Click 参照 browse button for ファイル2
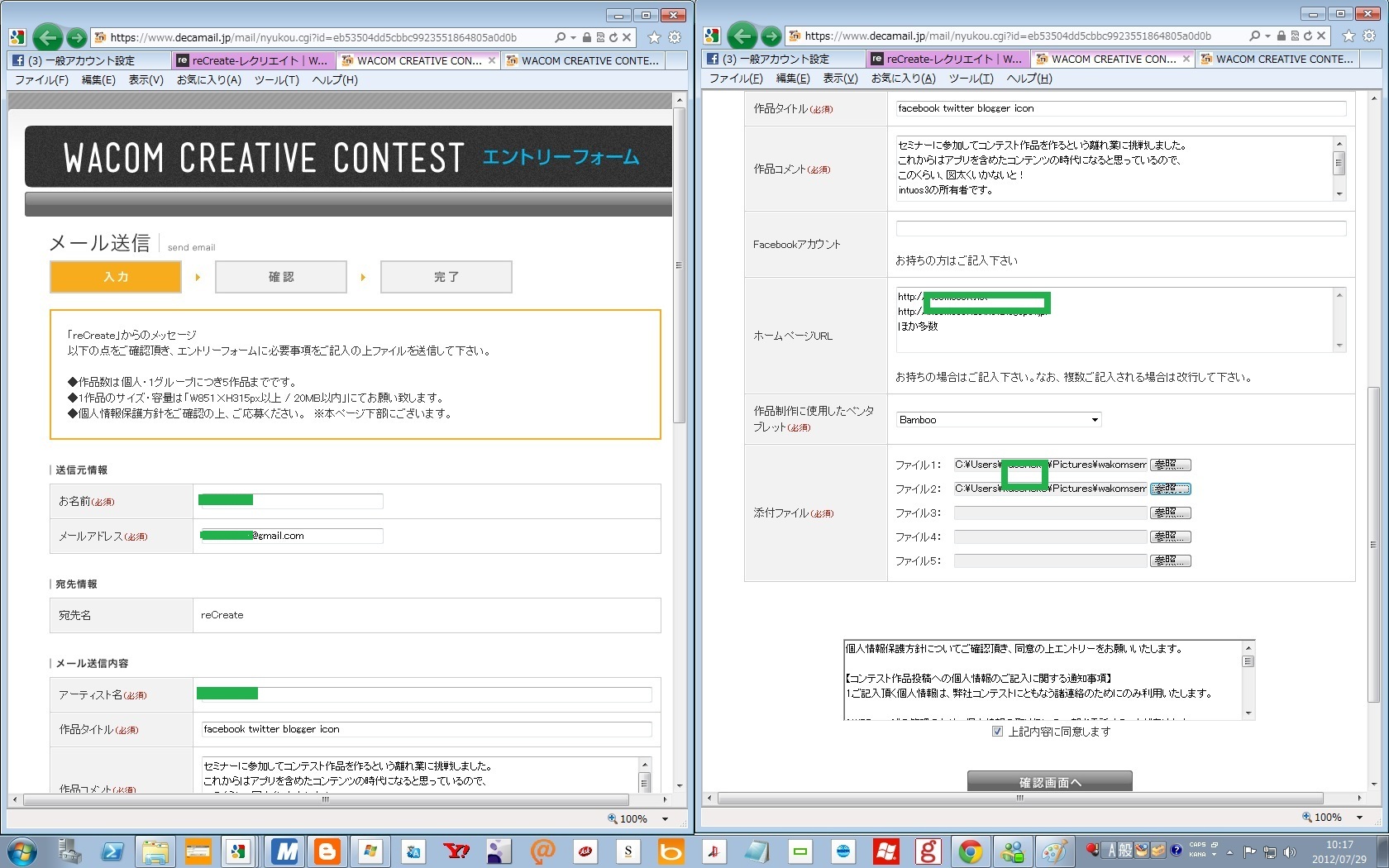 (x=1170, y=489)
